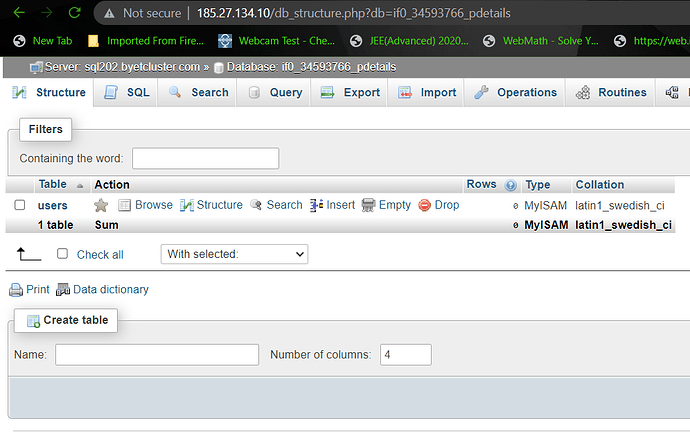Screen dimensions: 690x440
Task: Sort by the Table column header
Action: (52, 185)
